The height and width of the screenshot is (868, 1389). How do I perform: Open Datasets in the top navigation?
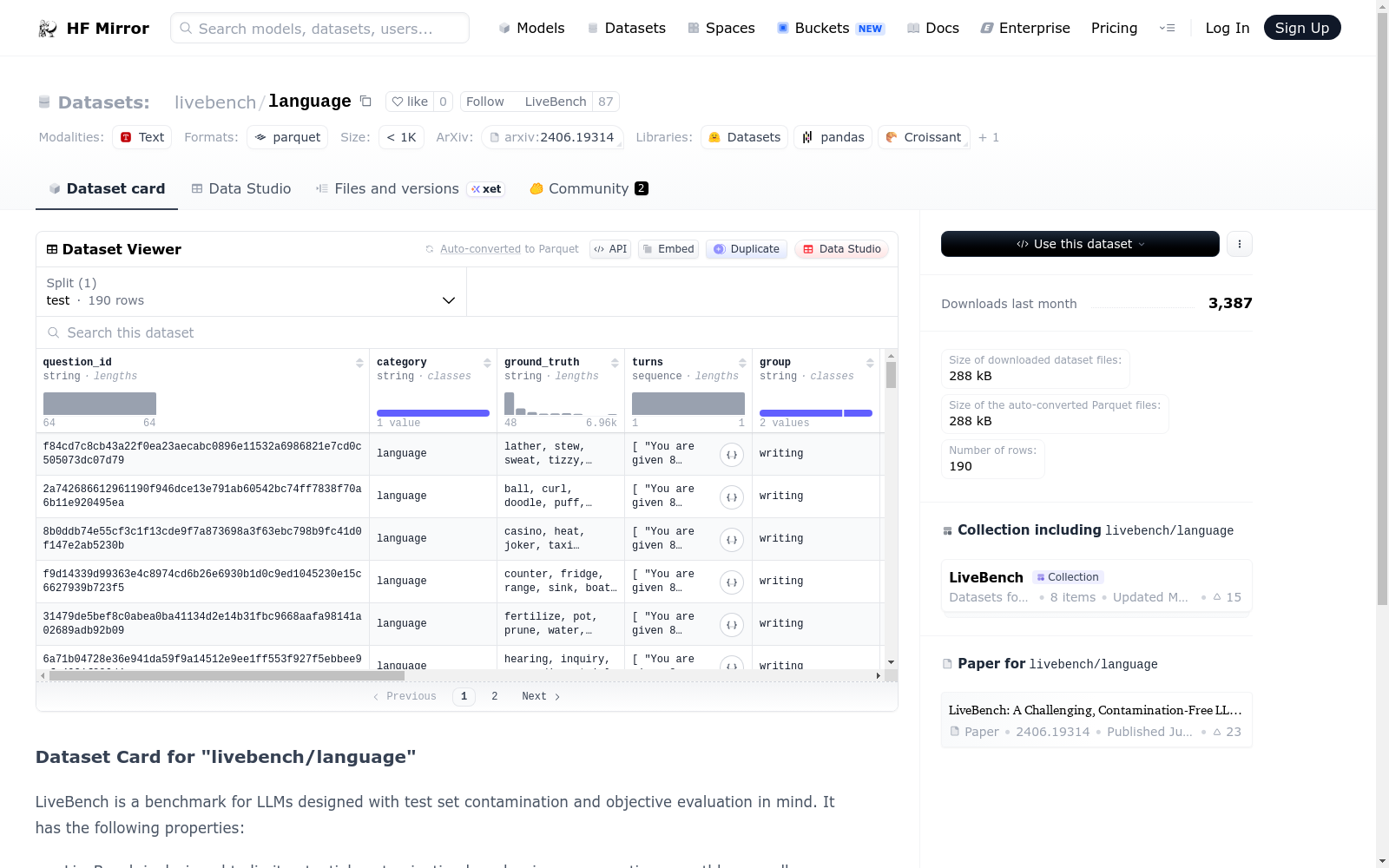626,28
